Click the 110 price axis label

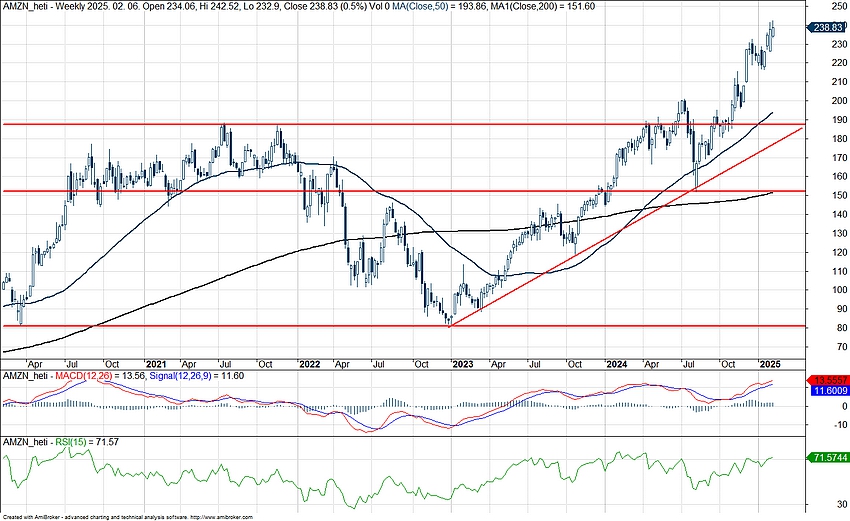840,271
